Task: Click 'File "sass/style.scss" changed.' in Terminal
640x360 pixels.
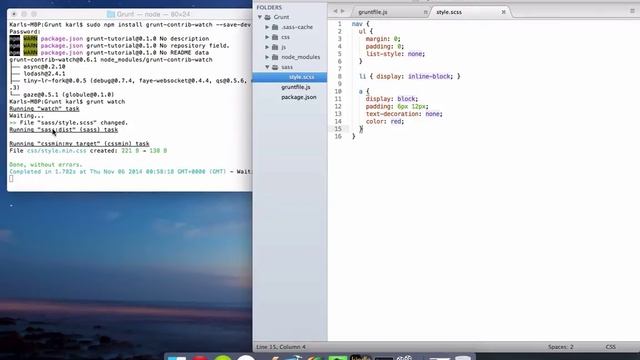Action: coord(69,122)
